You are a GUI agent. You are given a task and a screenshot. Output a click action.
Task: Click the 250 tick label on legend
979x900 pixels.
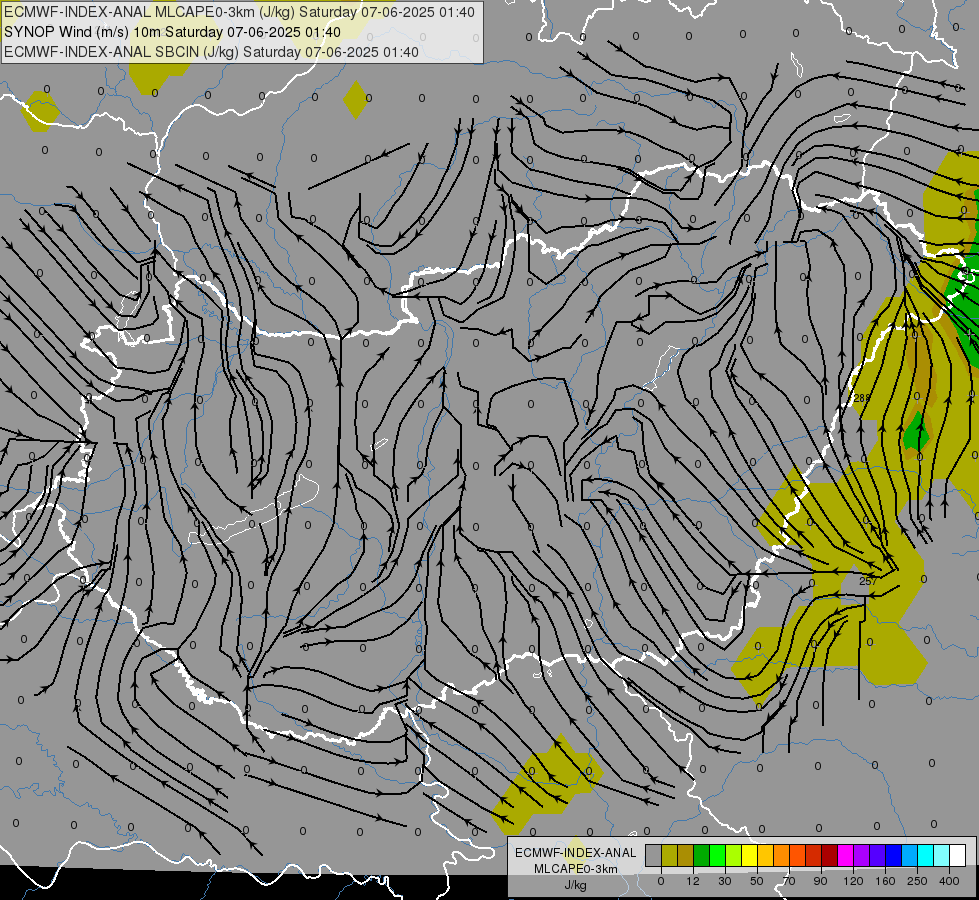(x=917, y=881)
